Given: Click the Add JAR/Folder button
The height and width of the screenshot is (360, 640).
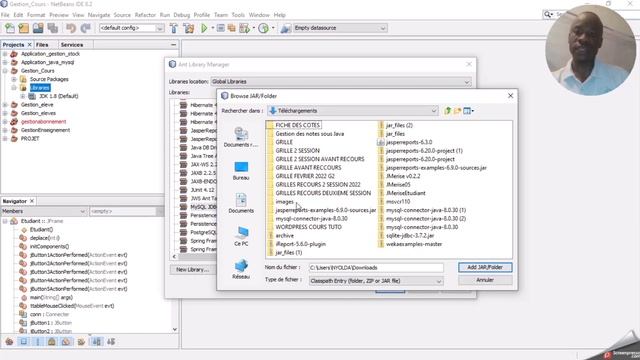Looking at the screenshot, I should tap(485, 267).
